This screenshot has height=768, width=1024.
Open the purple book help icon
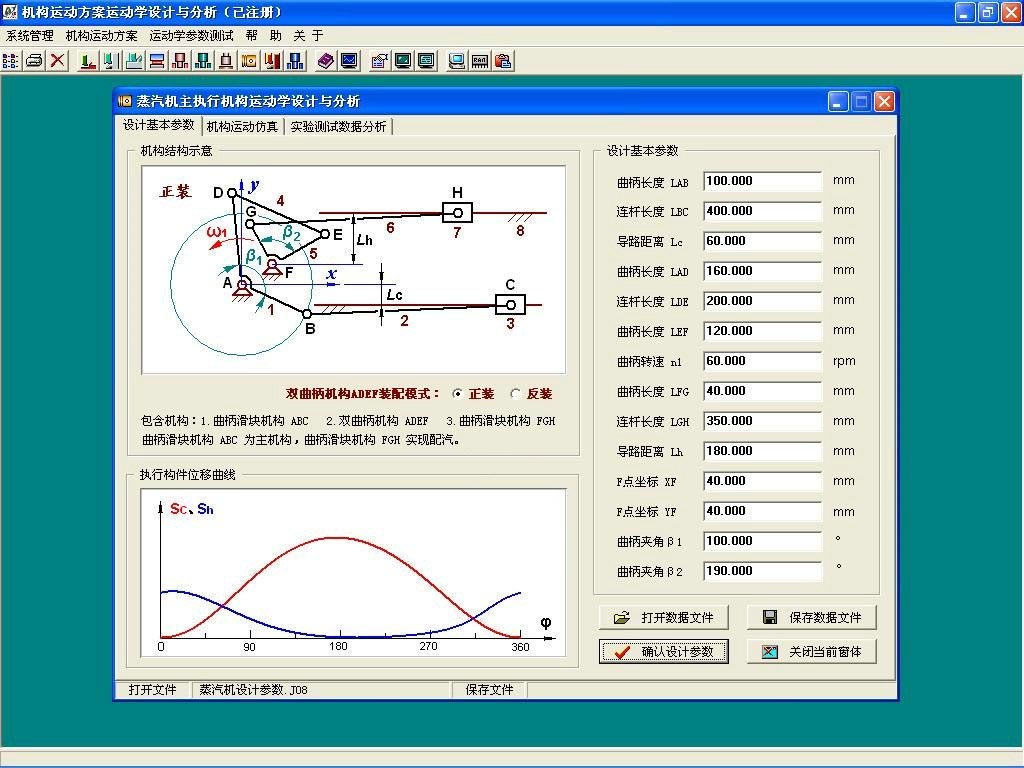(x=326, y=60)
